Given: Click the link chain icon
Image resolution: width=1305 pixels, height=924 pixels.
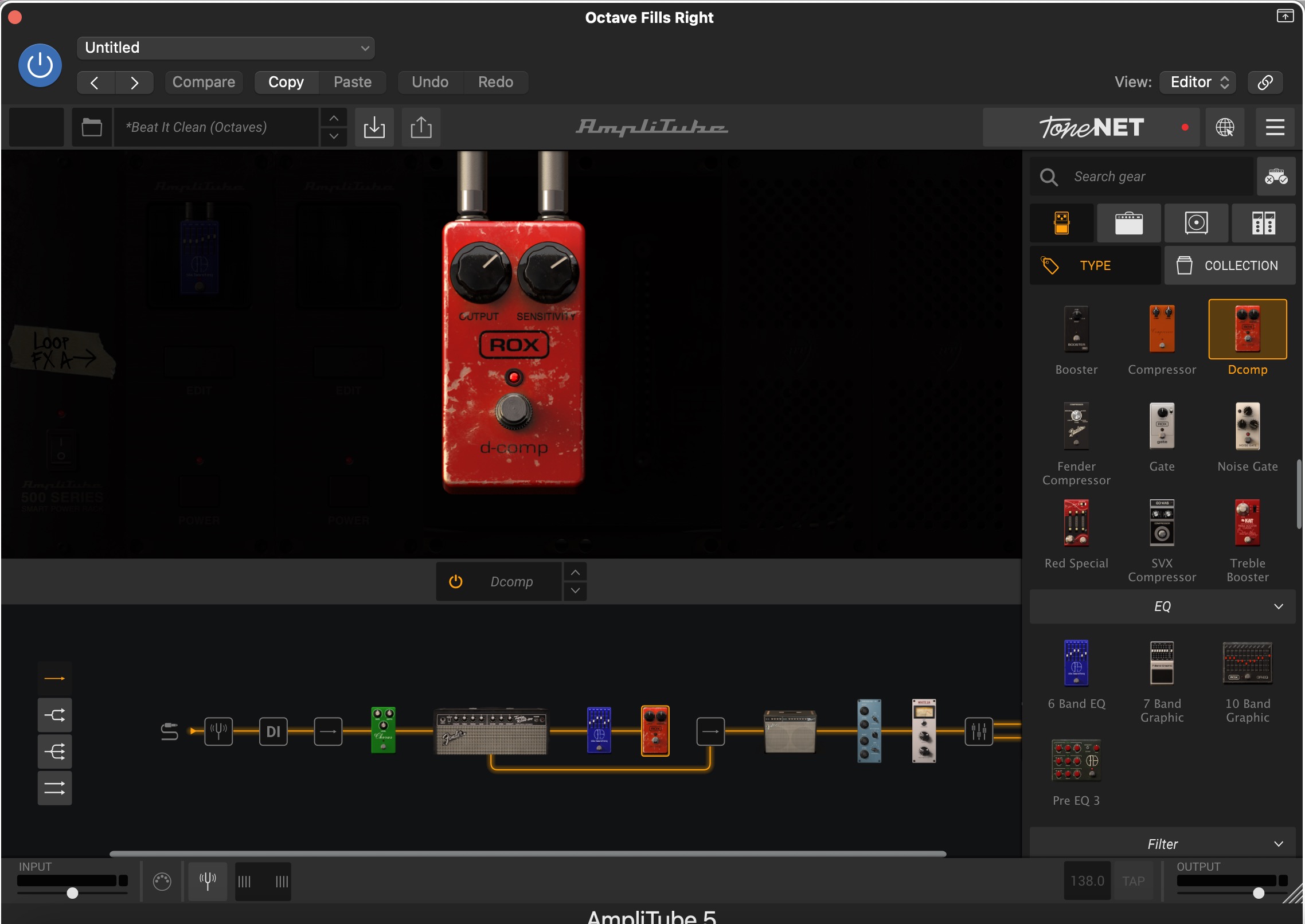Looking at the screenshot, I should point(1265,83).
